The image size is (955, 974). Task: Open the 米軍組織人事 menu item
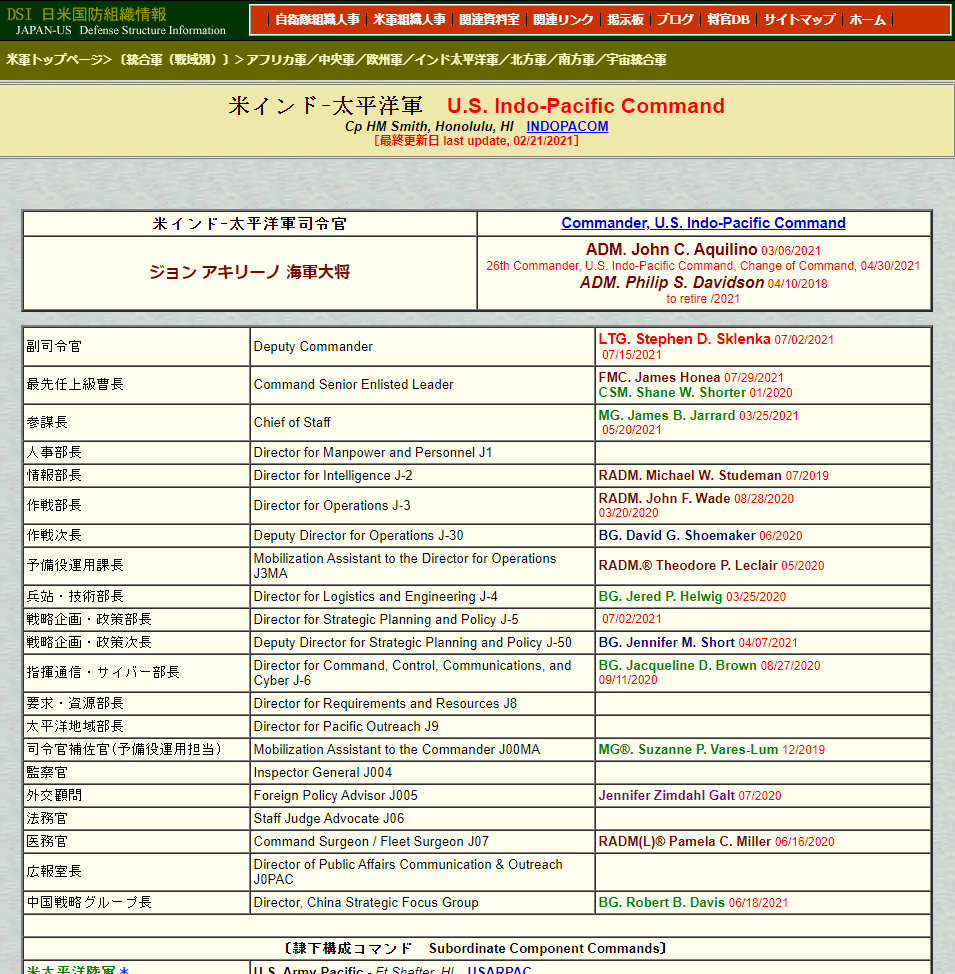(x=409, y=20)
